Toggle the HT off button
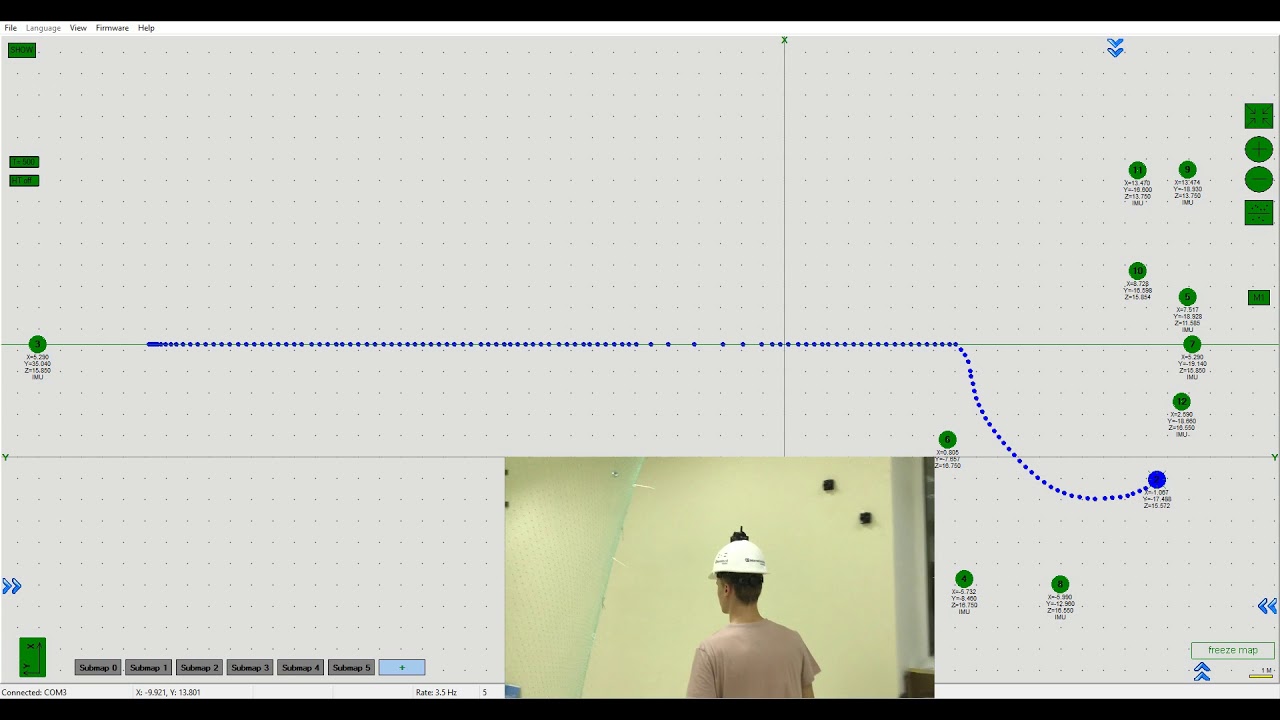The width and height of the screenshot is (1280, 720). coord(24,181)
